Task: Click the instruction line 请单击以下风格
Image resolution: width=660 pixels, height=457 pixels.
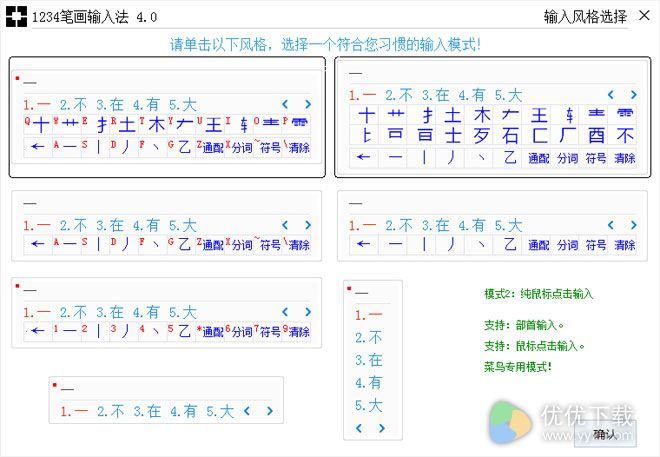Action: 325,44
